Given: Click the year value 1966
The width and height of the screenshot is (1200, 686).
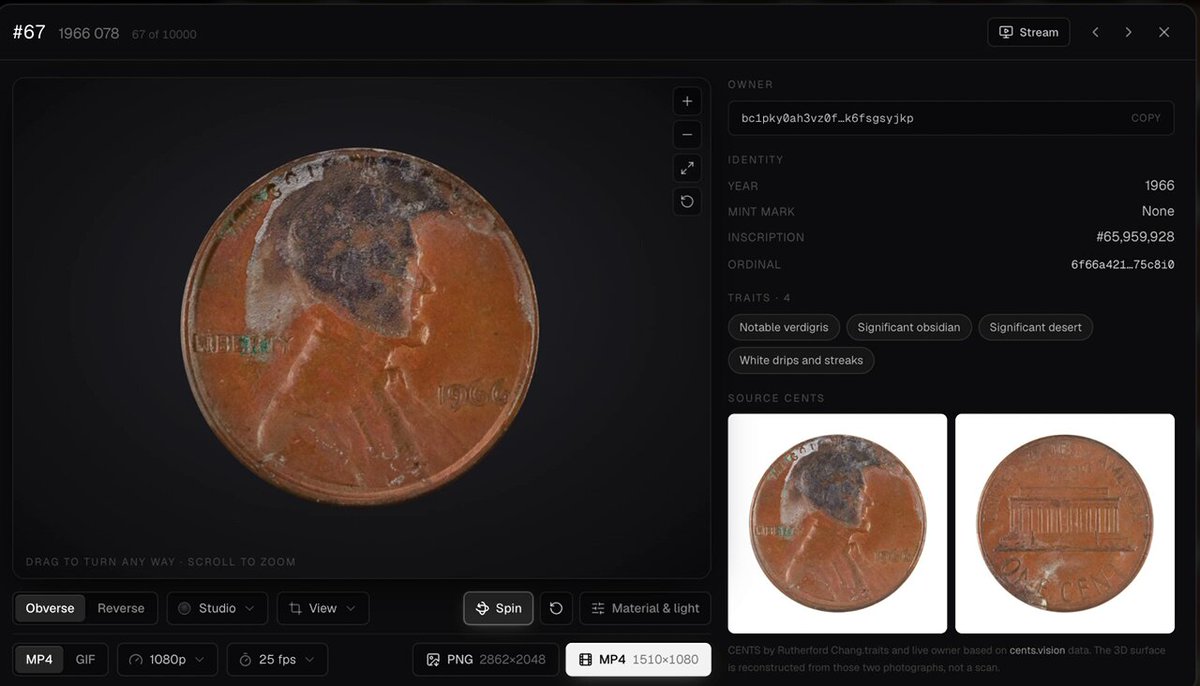Looking at the screenshot, I should (1160, 185).
